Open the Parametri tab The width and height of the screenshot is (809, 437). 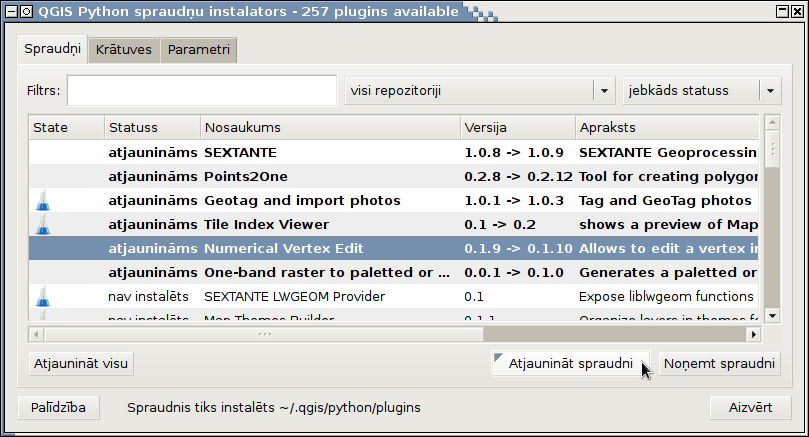tap(199, 50)
